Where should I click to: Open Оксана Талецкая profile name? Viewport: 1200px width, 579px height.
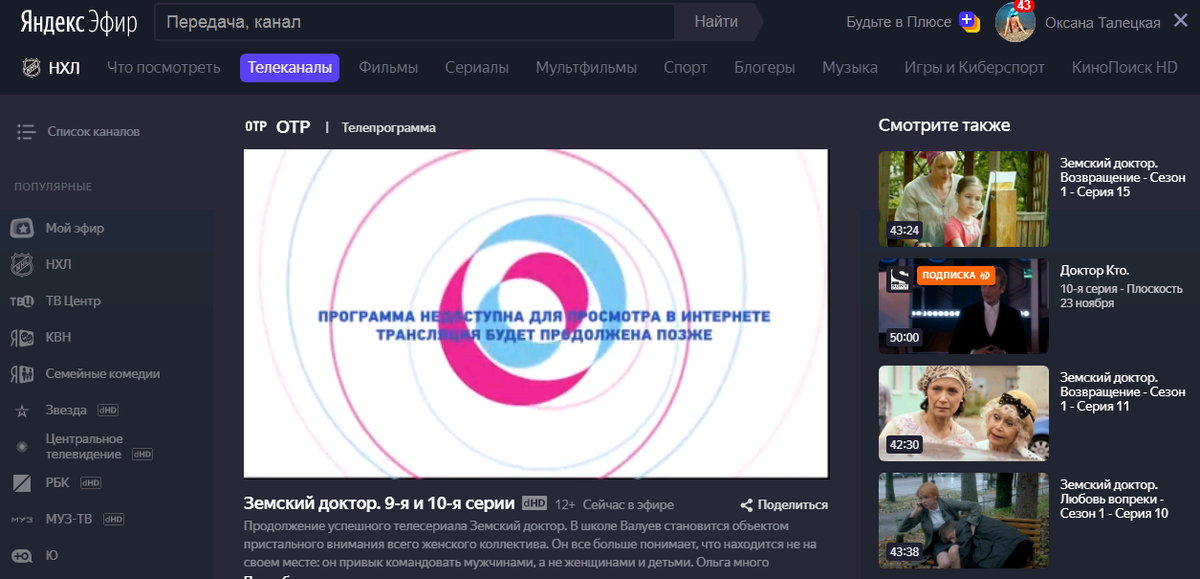tap(1102, 22)
